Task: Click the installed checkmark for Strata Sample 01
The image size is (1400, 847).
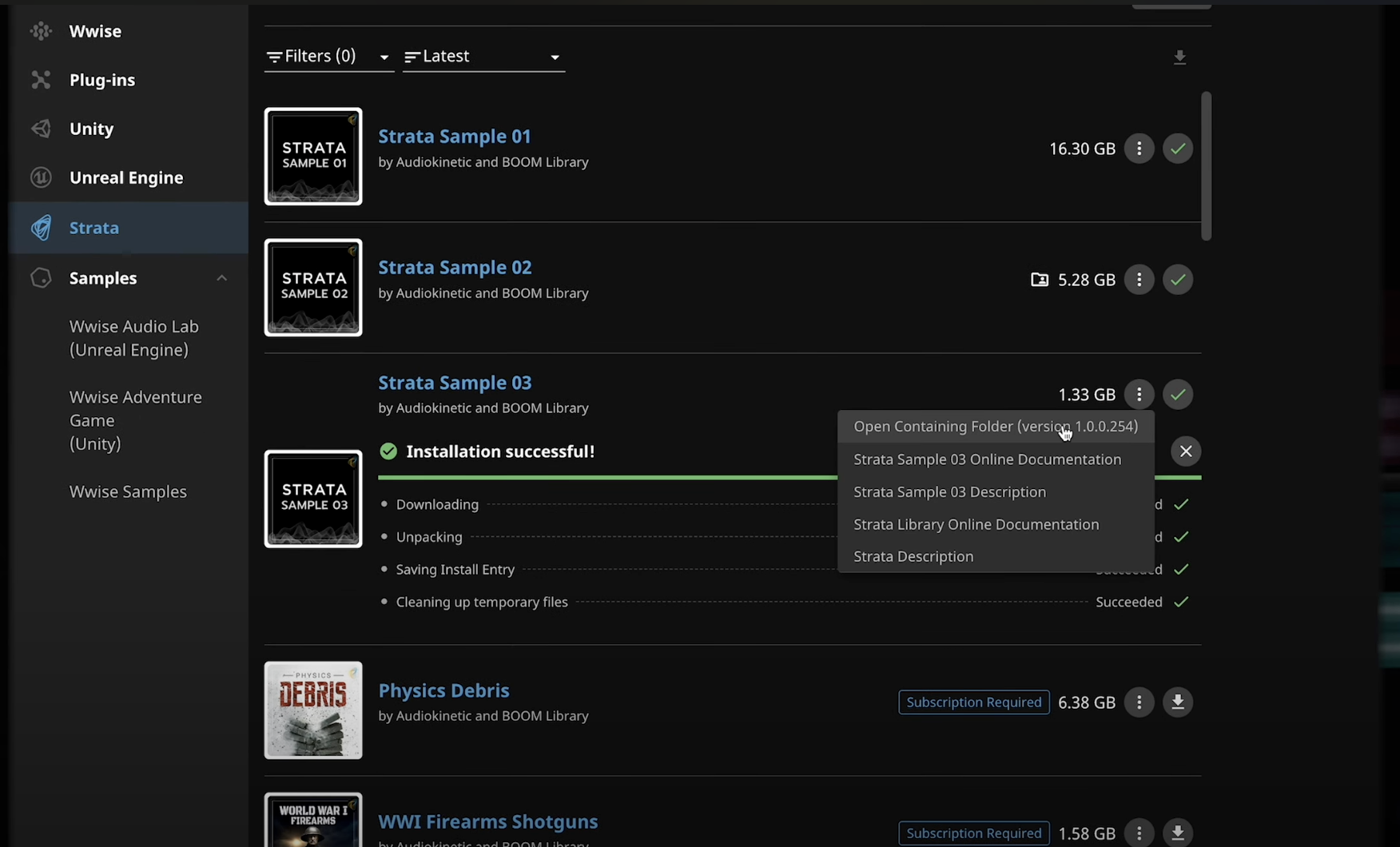Action: click(x=1178, y=149)
